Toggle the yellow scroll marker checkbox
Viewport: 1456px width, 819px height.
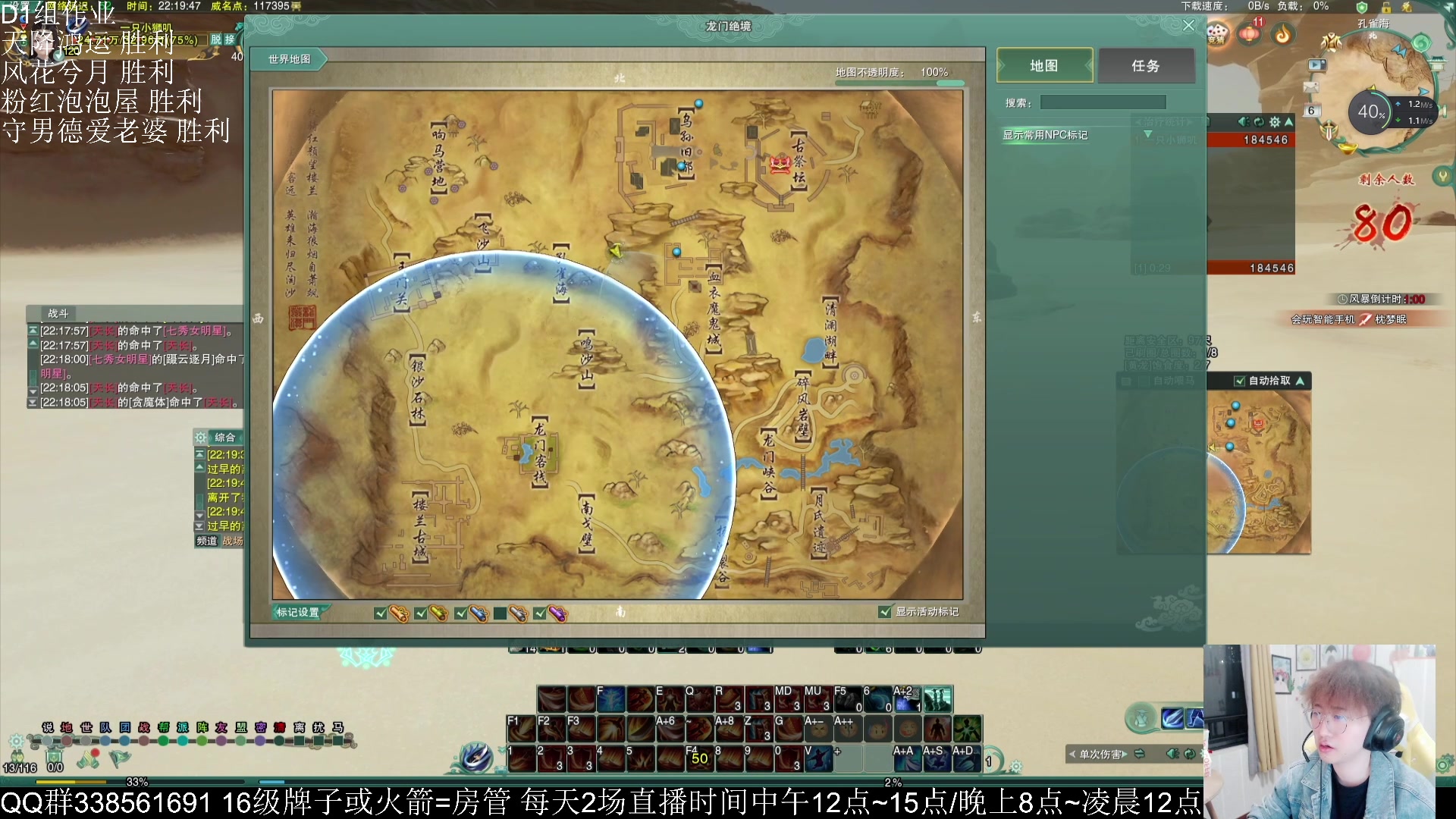[421, 613]
